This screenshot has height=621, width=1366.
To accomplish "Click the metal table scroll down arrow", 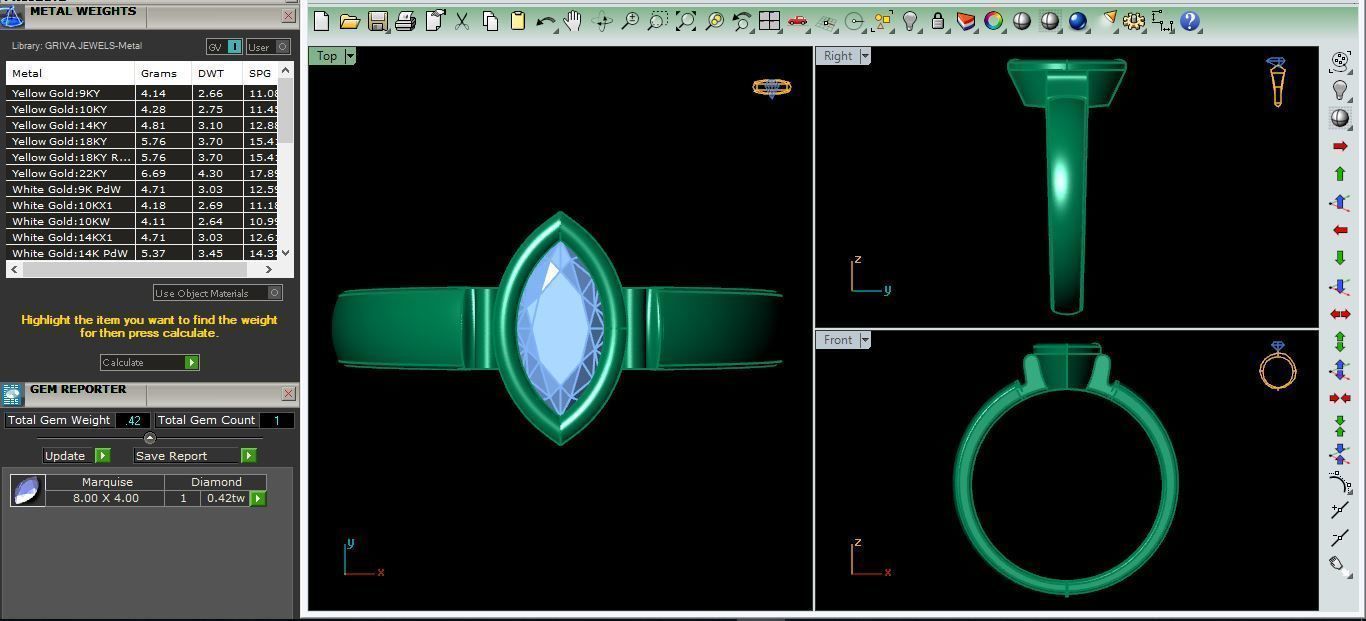I will tap(286, 253).
